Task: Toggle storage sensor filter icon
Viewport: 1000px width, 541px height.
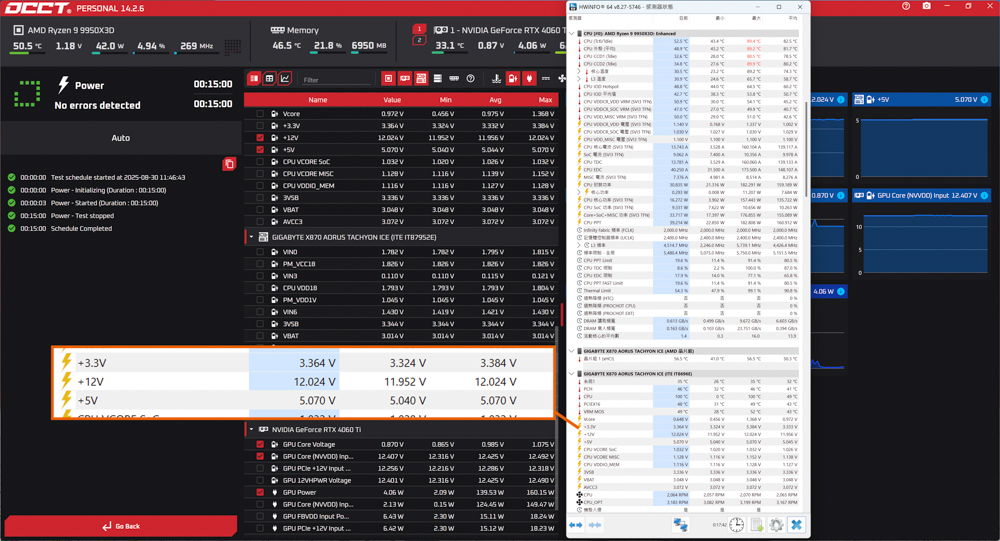Action: (438, 78)
